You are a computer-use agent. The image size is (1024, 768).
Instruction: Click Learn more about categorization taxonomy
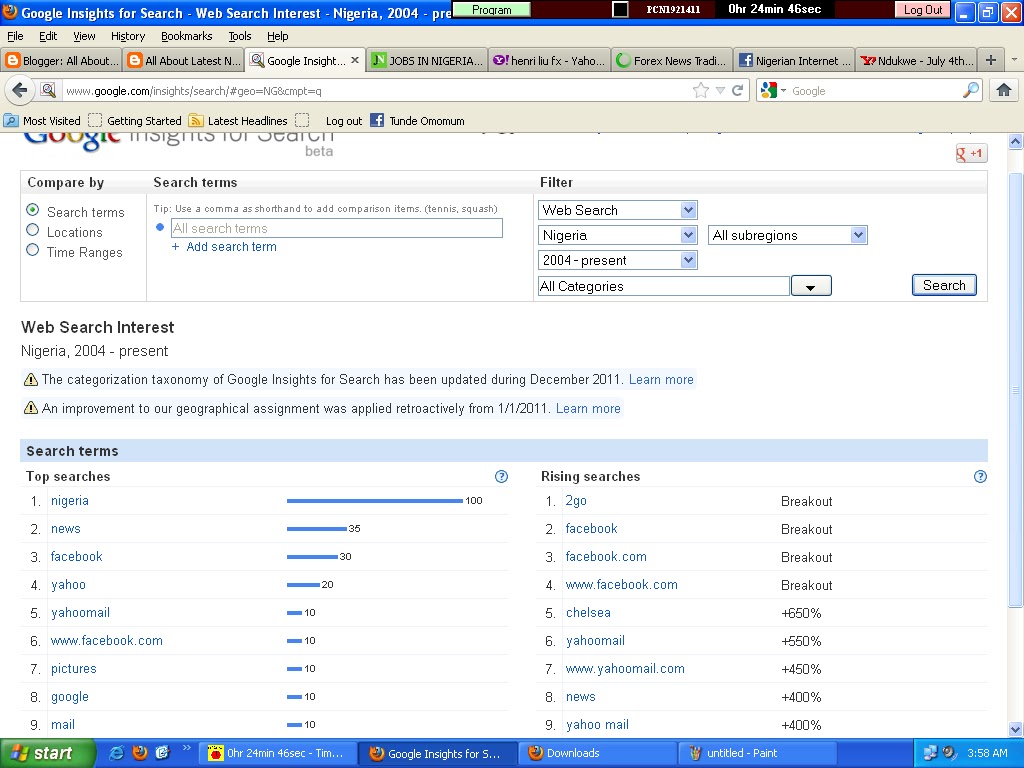tap(661, 379)
